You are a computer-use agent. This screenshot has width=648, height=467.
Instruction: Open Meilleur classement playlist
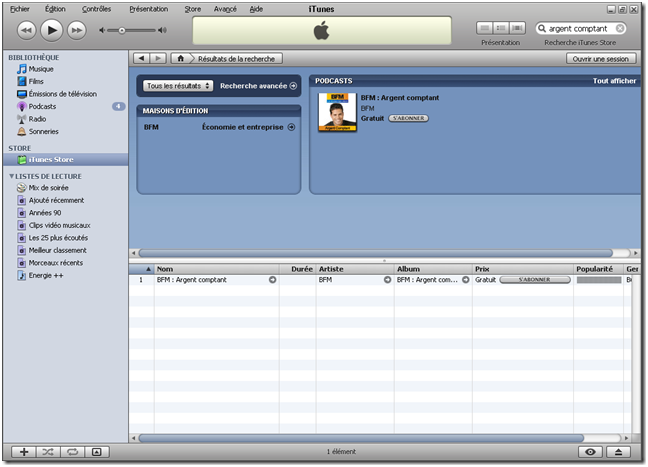tap(57, 250)
